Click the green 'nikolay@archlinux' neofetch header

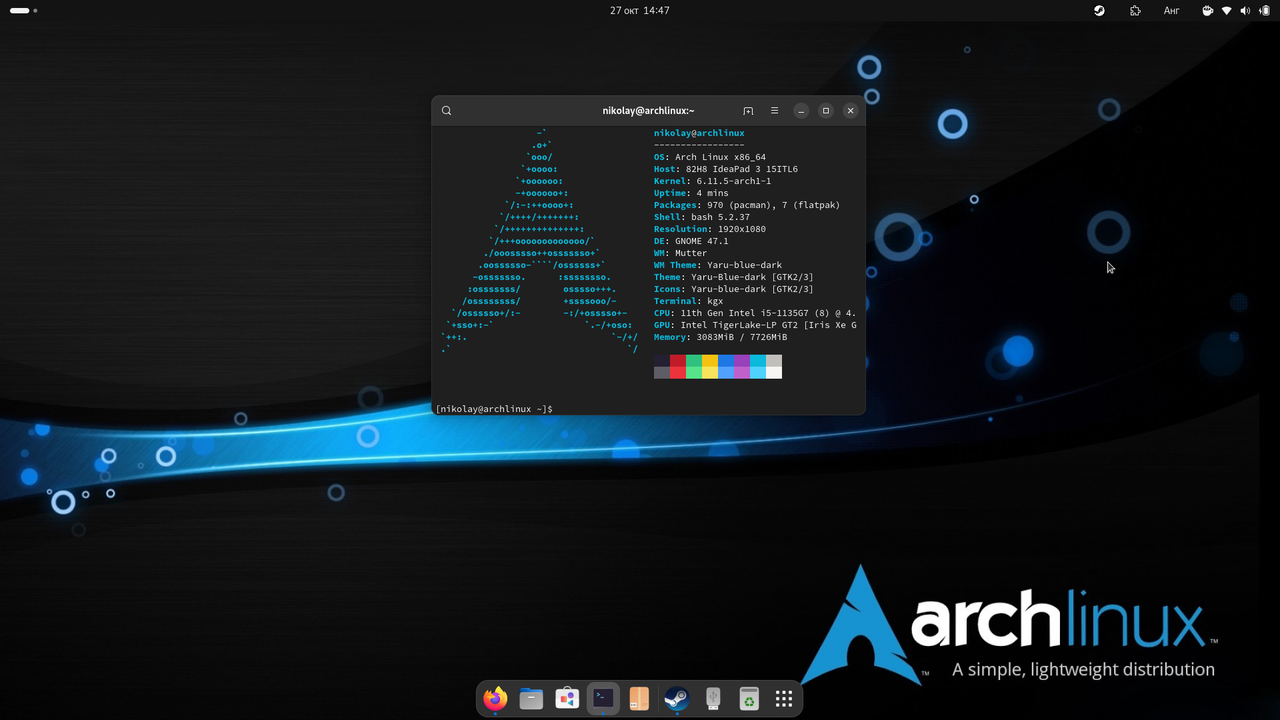click(699, 133)
